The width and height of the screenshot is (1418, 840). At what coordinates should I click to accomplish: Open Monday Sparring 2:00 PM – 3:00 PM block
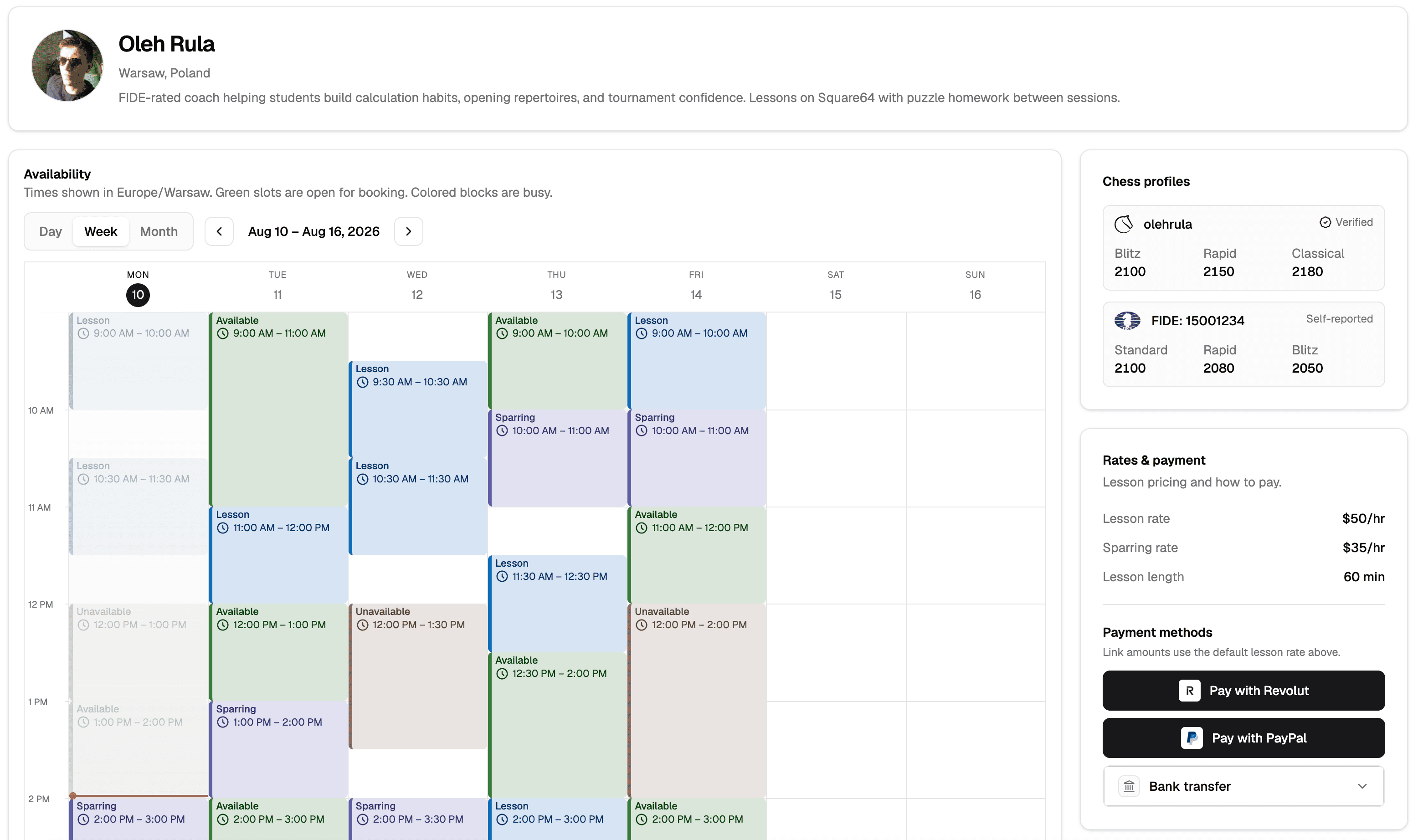click(139, 819)
